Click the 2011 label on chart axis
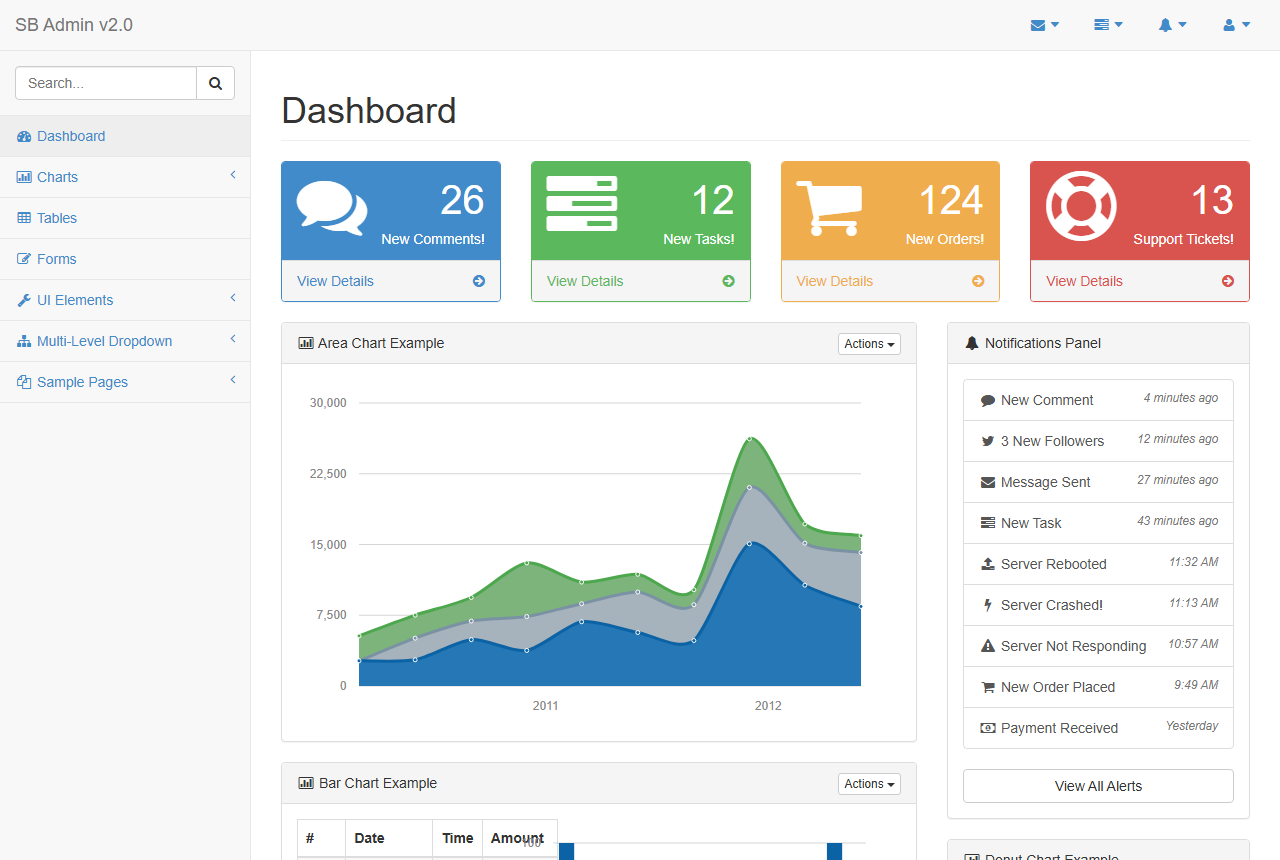This screenshot has height=860, width=1280. point(545,706)
